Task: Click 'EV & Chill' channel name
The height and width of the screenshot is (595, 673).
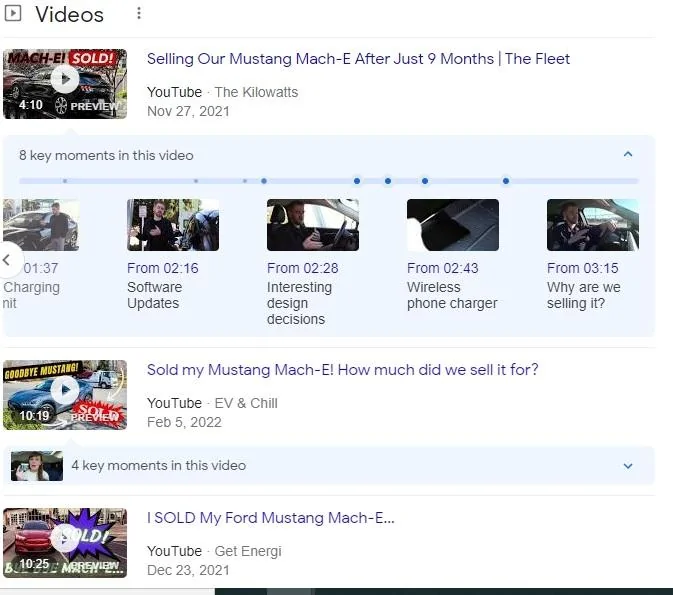Action: click(246, 404)
